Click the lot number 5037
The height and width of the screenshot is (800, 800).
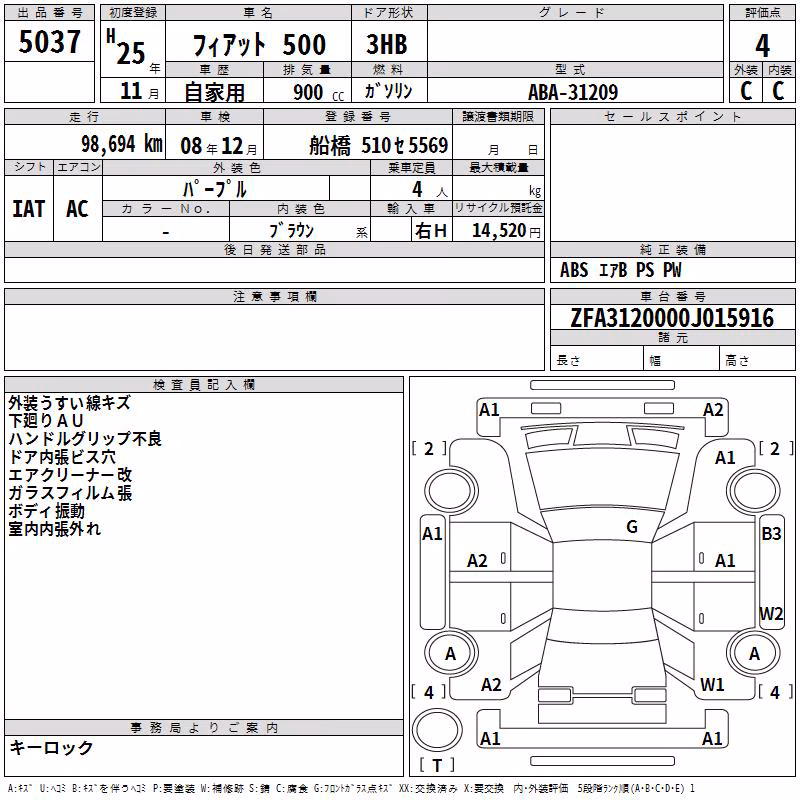click(49, 42)
